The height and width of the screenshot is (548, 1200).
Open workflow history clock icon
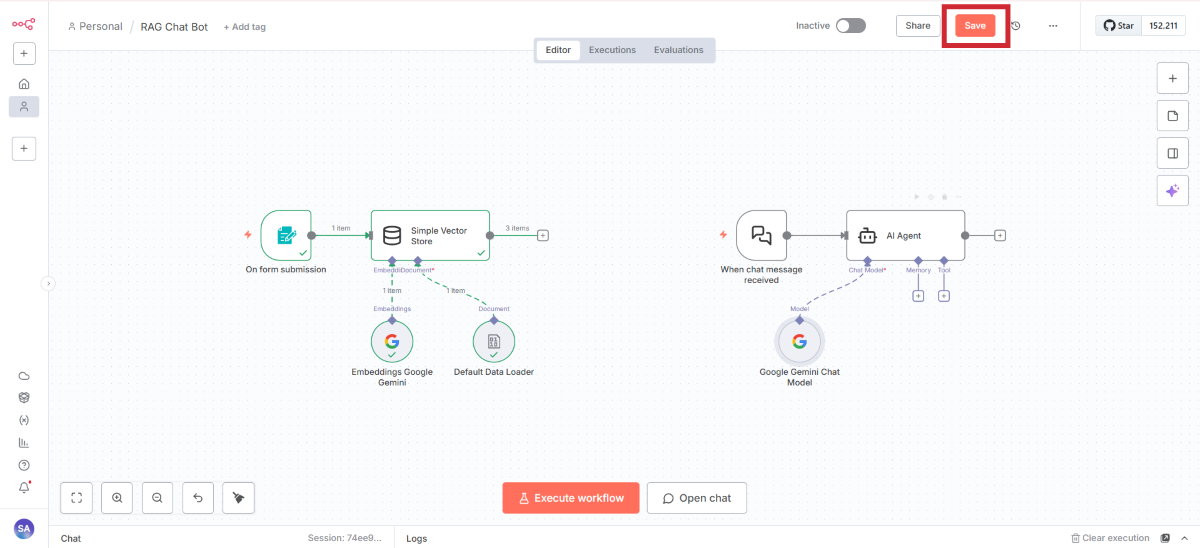[1016, 26]
